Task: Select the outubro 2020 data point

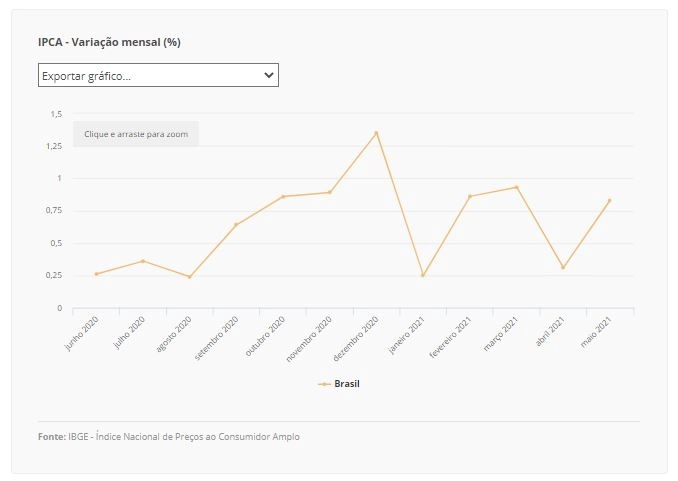Action: [x=283, y=196]
